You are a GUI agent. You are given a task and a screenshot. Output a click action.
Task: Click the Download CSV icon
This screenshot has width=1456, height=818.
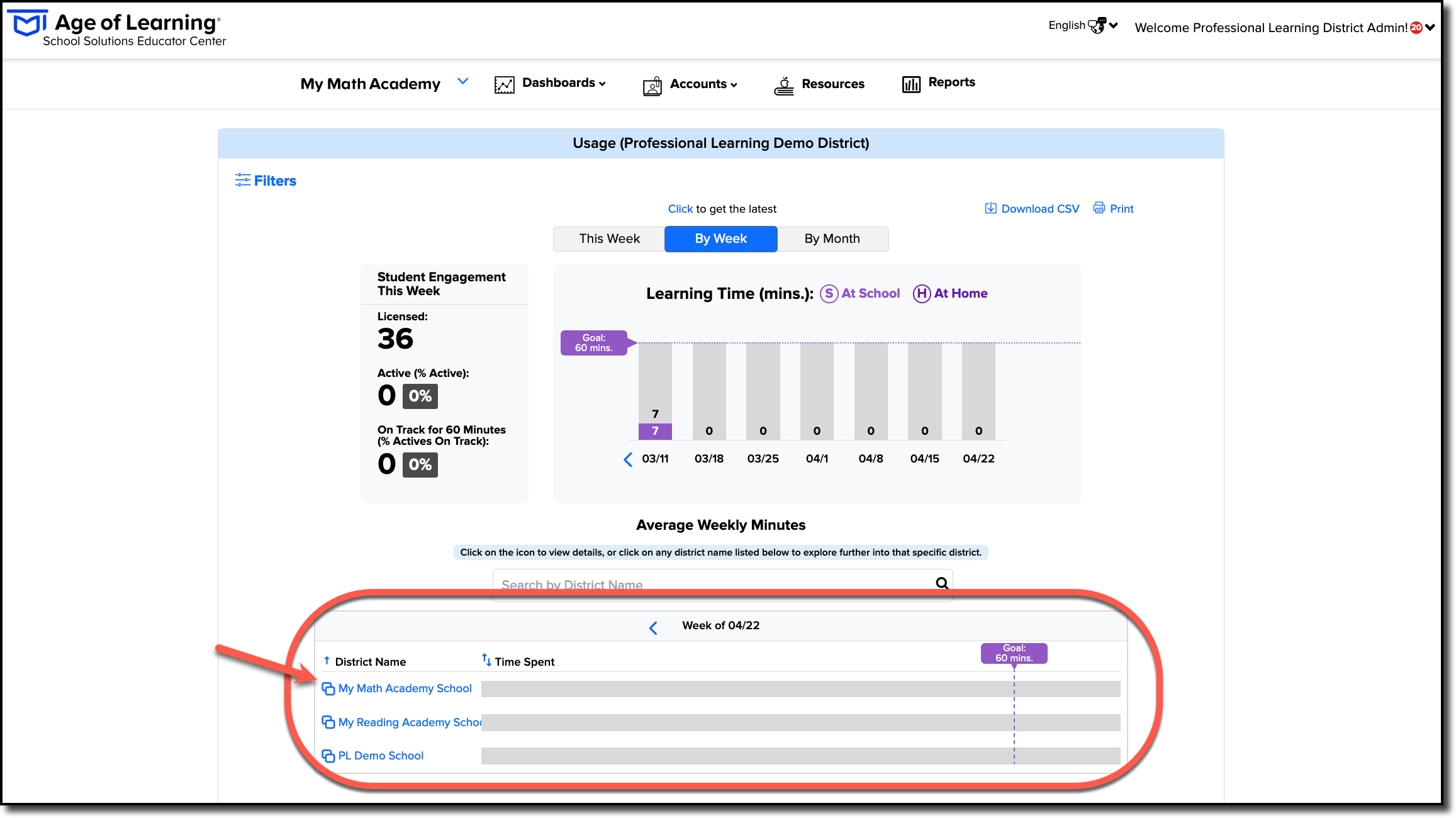tap(990, 208)
